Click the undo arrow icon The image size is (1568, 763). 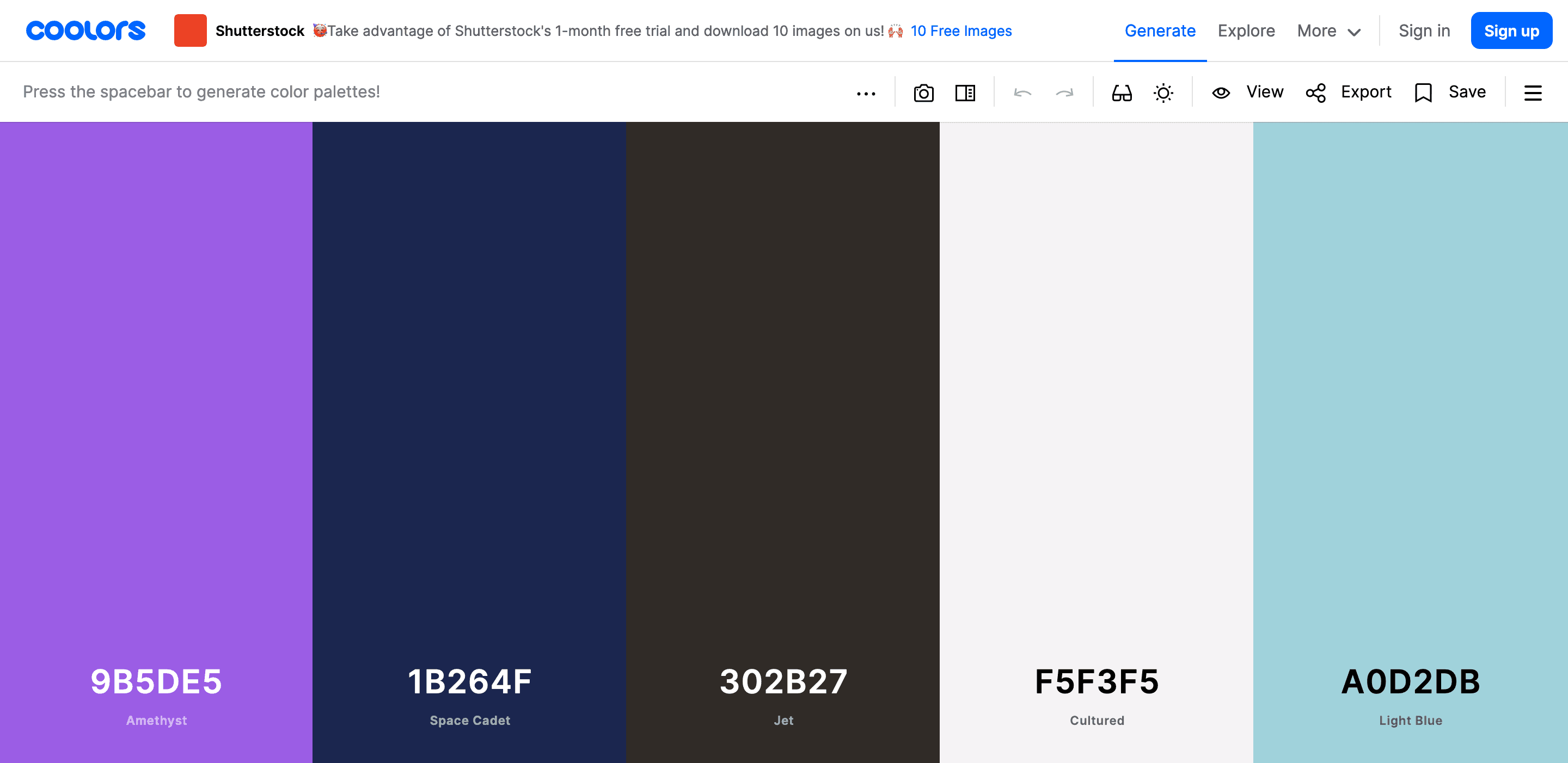pyautogui.click(x=1022, y=93)
